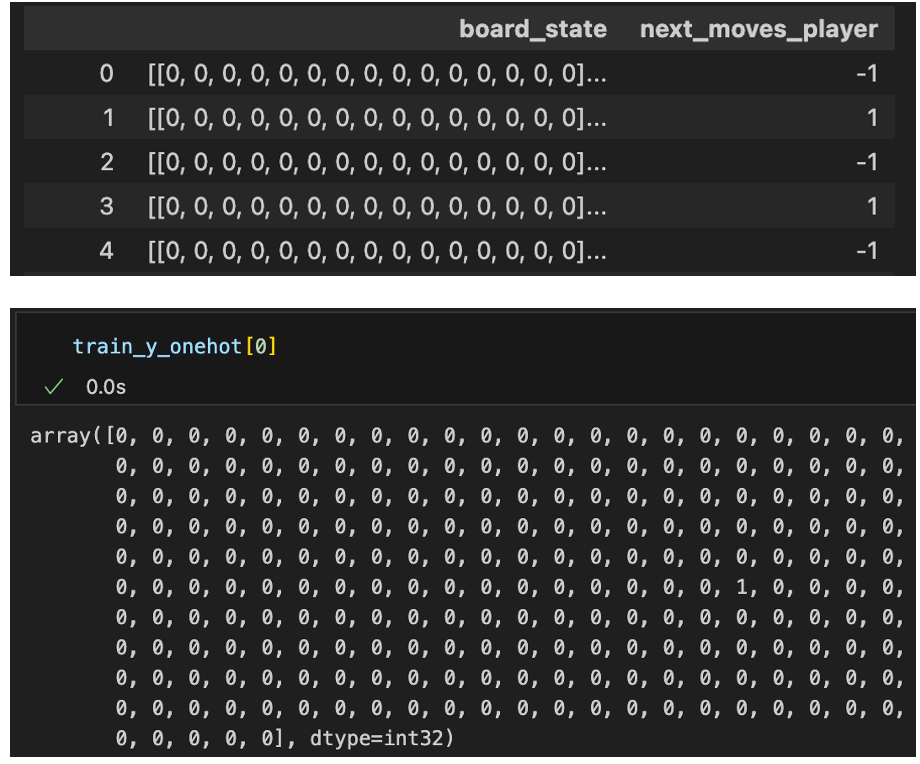
Task: Click the board_state value in row 0
Action: pyautogui.click(x=377, y=74)
